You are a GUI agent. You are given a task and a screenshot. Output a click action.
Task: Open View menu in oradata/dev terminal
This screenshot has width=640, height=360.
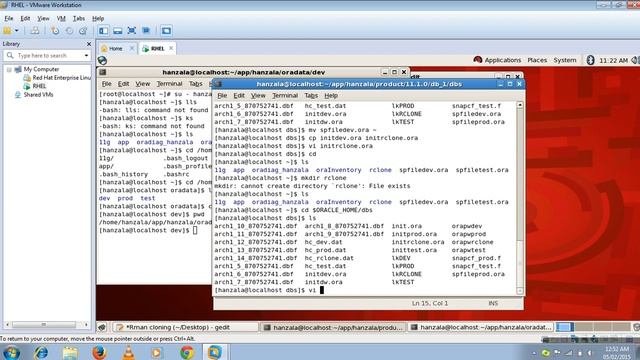[142, 84]
